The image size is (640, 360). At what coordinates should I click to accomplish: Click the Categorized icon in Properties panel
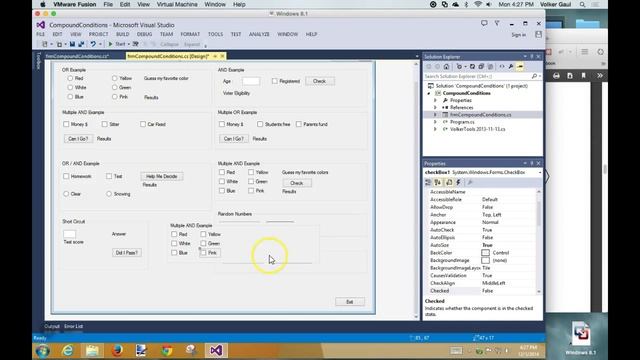[x=428, y=182]
